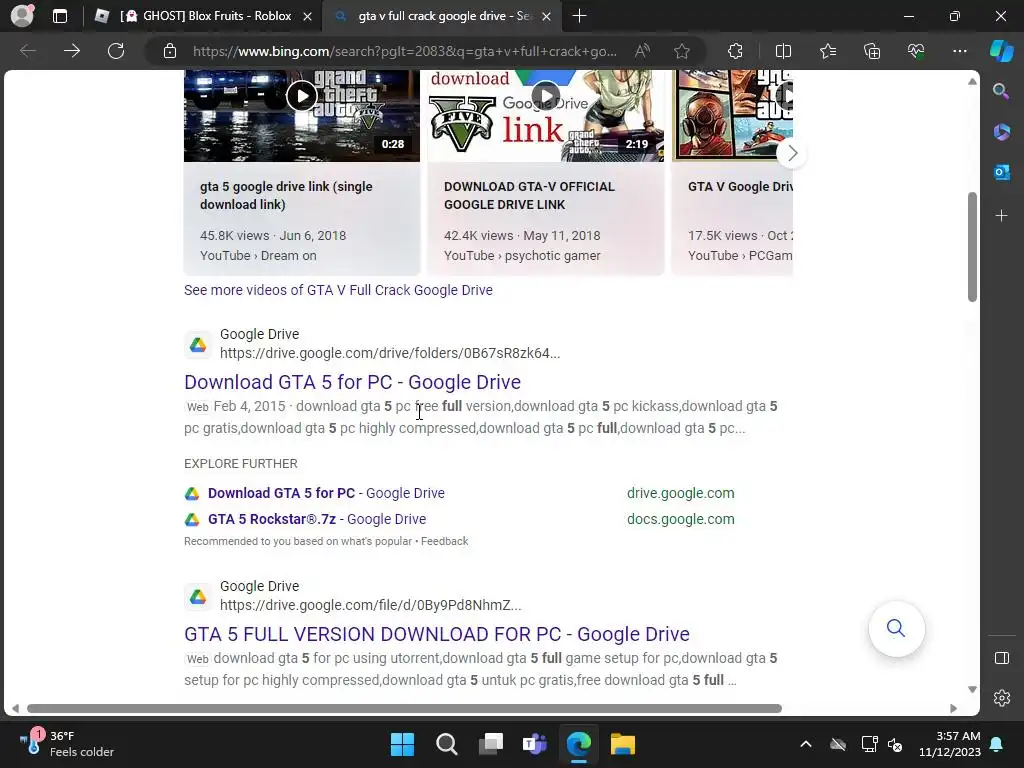
Task: Click the Google Drive favicon of first result
Action: 198,344
